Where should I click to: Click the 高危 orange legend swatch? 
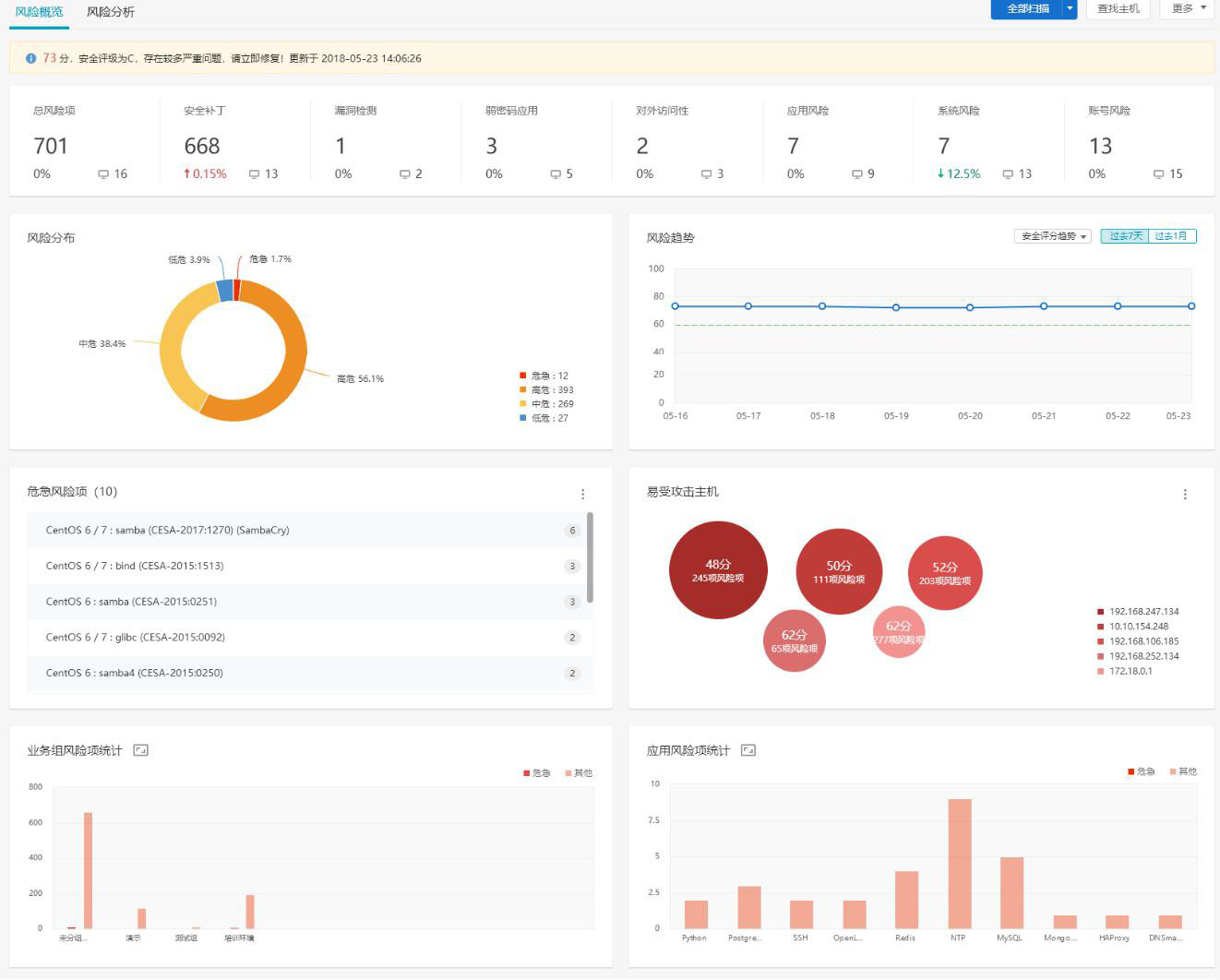click(x=523, y=390)
